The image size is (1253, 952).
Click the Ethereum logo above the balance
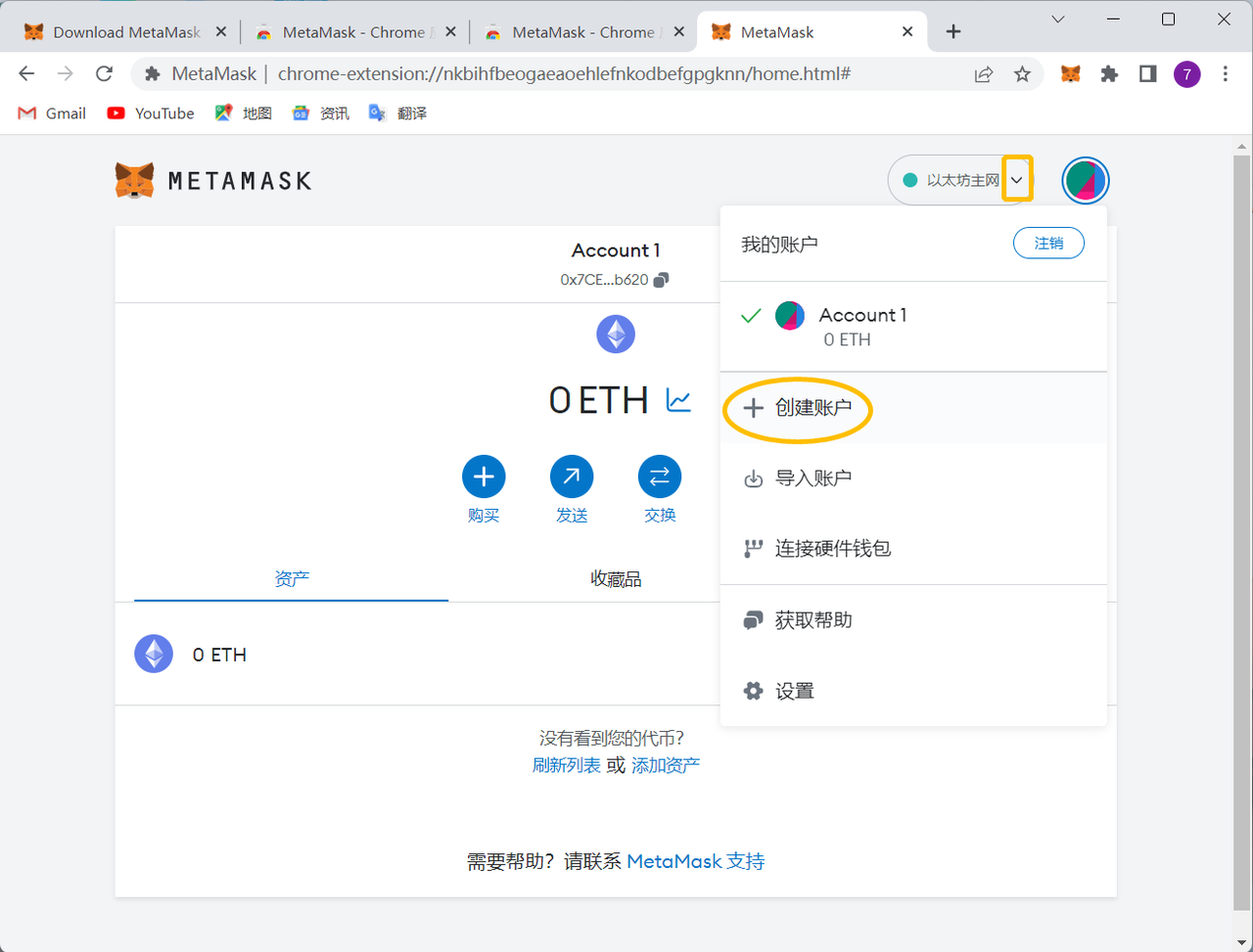point(616,335)
